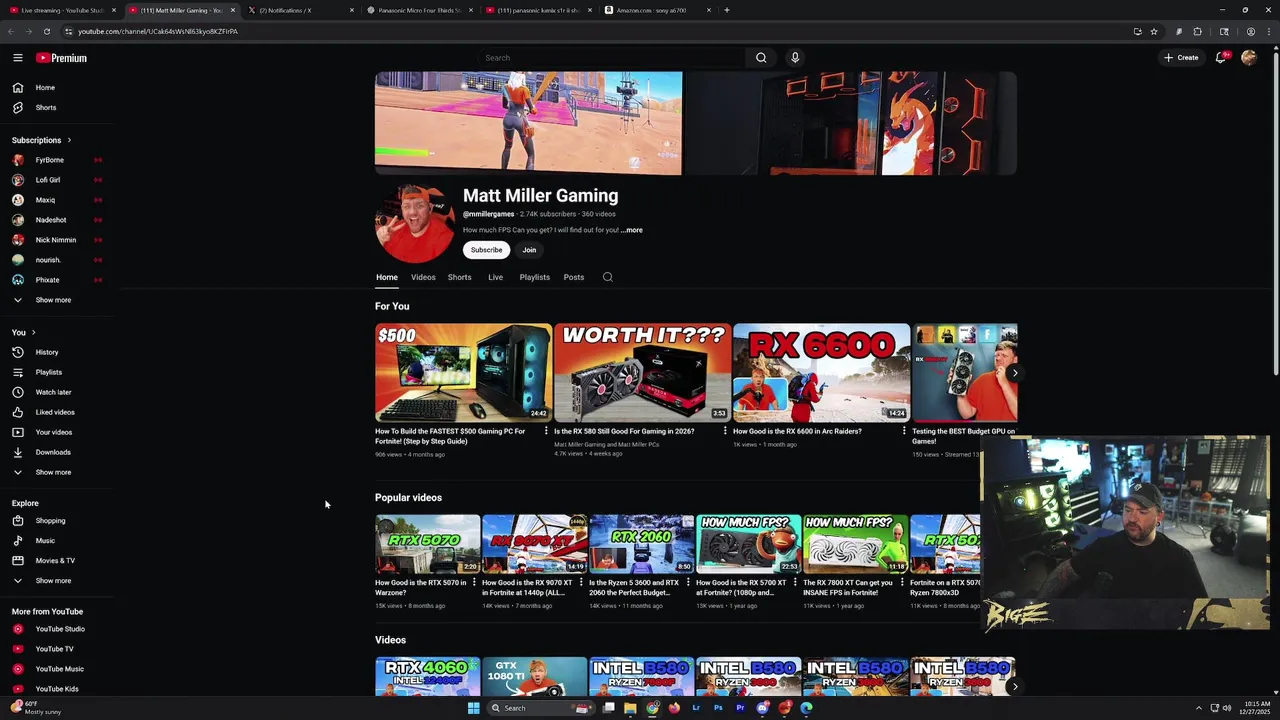Open File Explorer from taskbar
Screen dimensions: 1280x720
[630, 708]
